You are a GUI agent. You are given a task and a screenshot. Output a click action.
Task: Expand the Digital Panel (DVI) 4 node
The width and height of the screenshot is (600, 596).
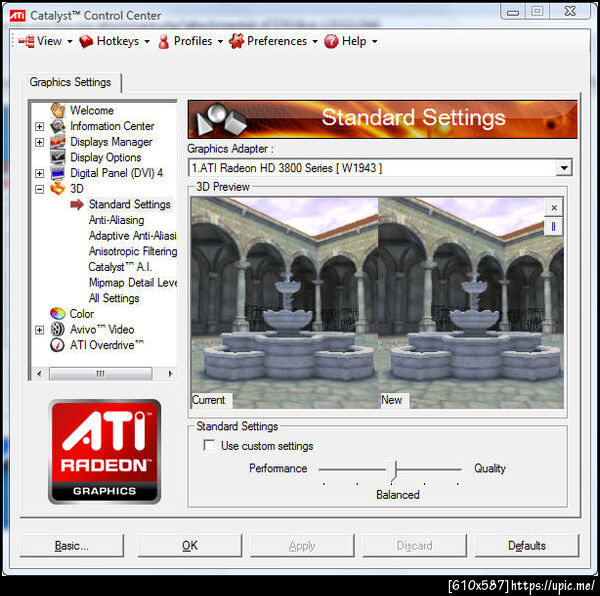click(39, 173)
